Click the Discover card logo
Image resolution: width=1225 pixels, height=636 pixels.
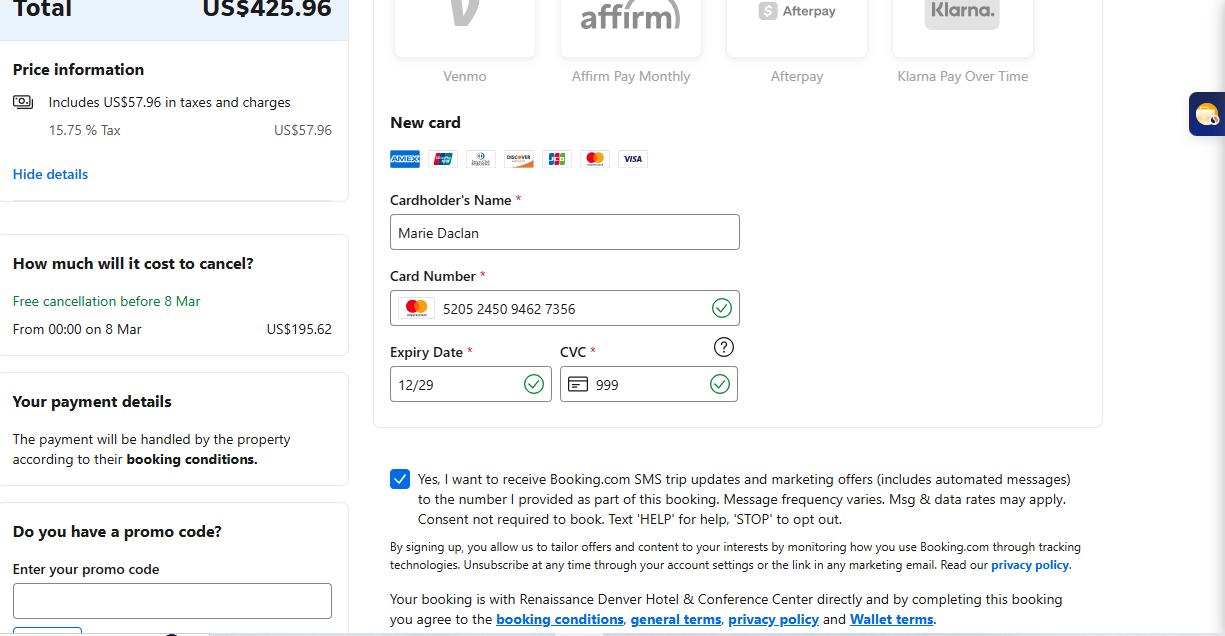point(519,159)
